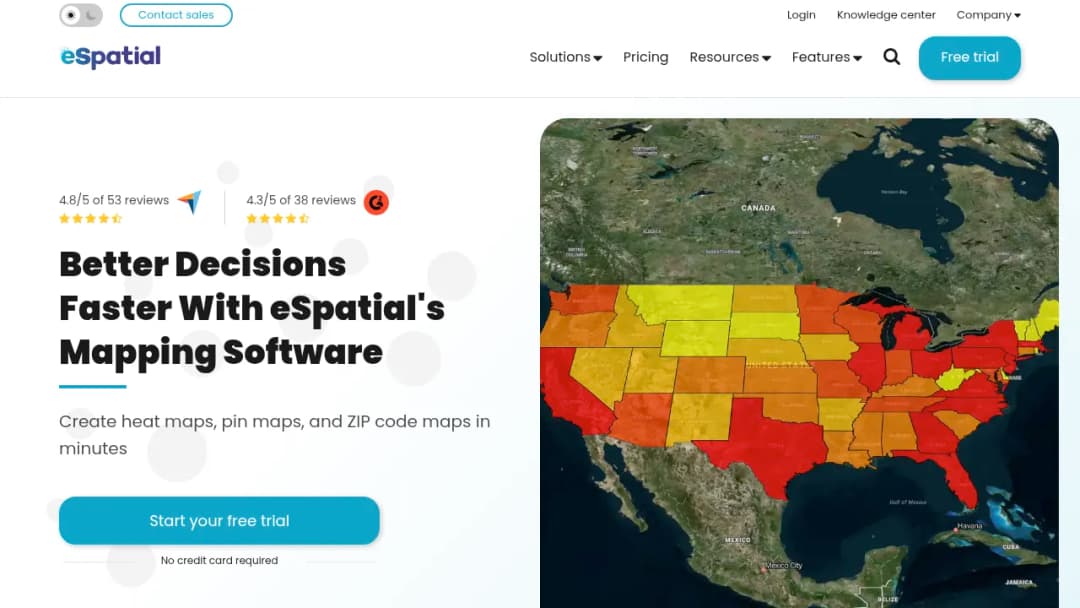The width and height of the screenshot is (1080, 608).
Task: Click Start your free trial button
Action: point(219,521)
